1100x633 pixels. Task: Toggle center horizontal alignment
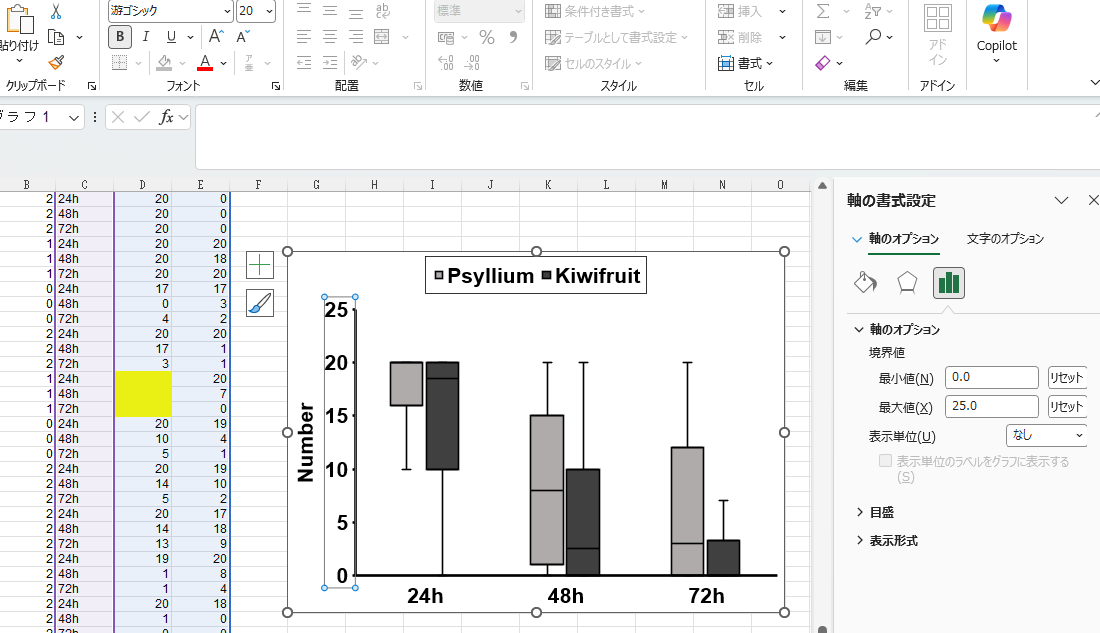point(330,36)
